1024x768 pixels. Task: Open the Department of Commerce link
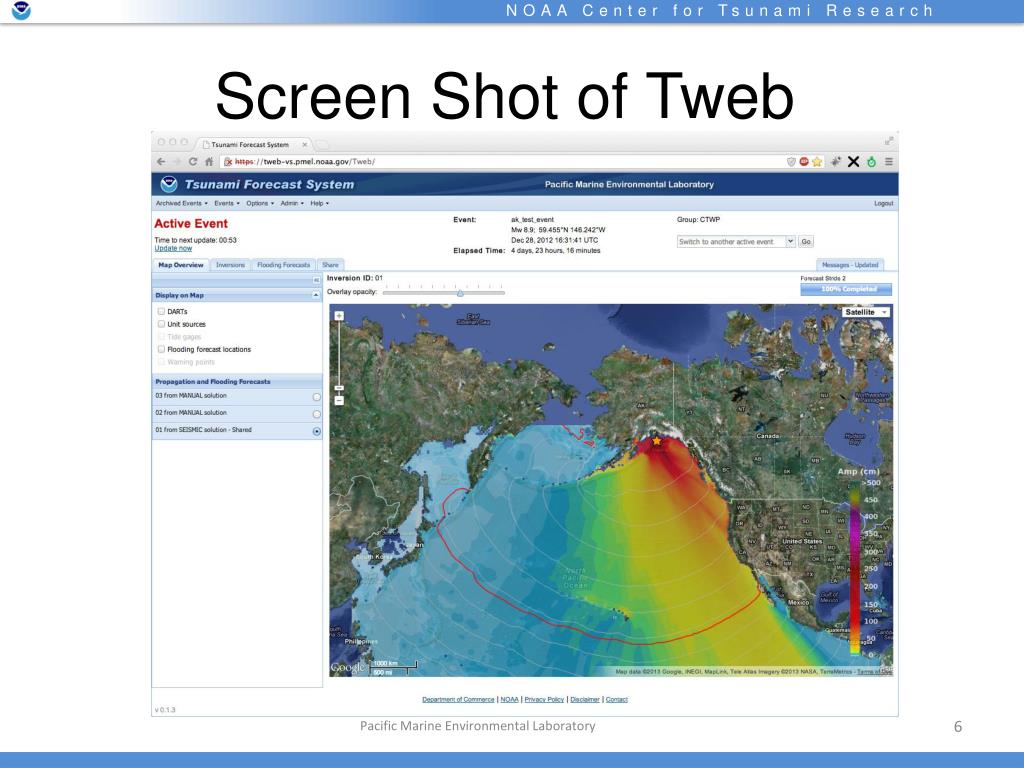458,699
